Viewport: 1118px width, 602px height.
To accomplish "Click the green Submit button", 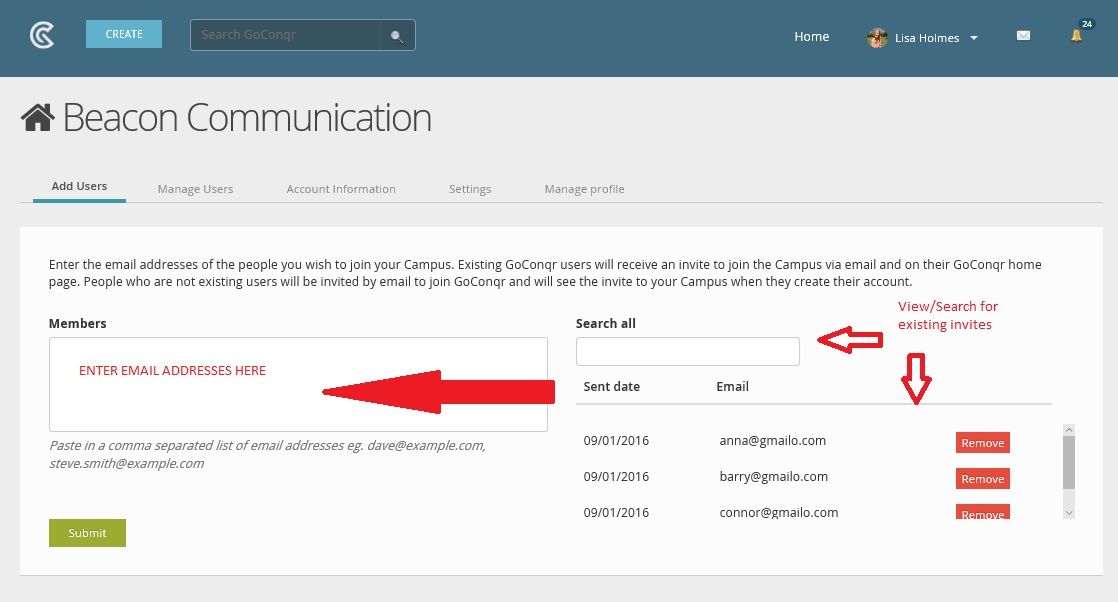I will click(87, 533).
